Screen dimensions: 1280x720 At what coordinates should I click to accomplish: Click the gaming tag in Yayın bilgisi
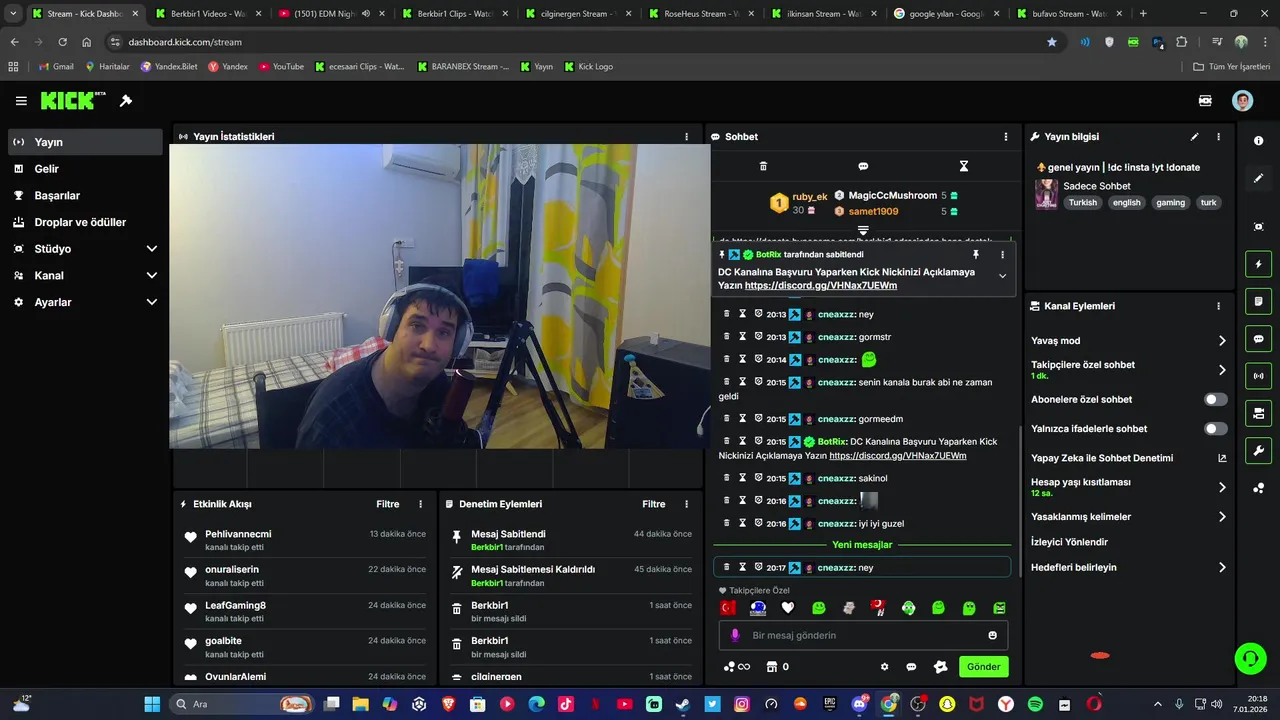[x=1170, y=203]
